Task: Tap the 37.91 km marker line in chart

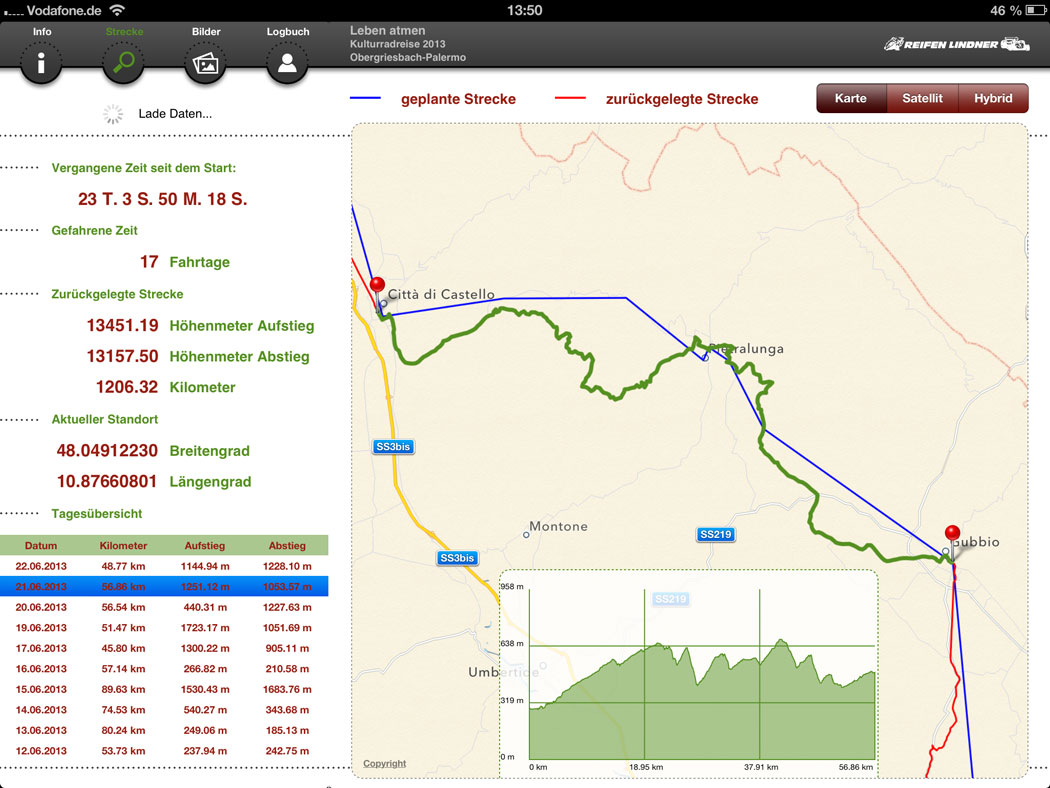Action: click(x=759, y=674)
